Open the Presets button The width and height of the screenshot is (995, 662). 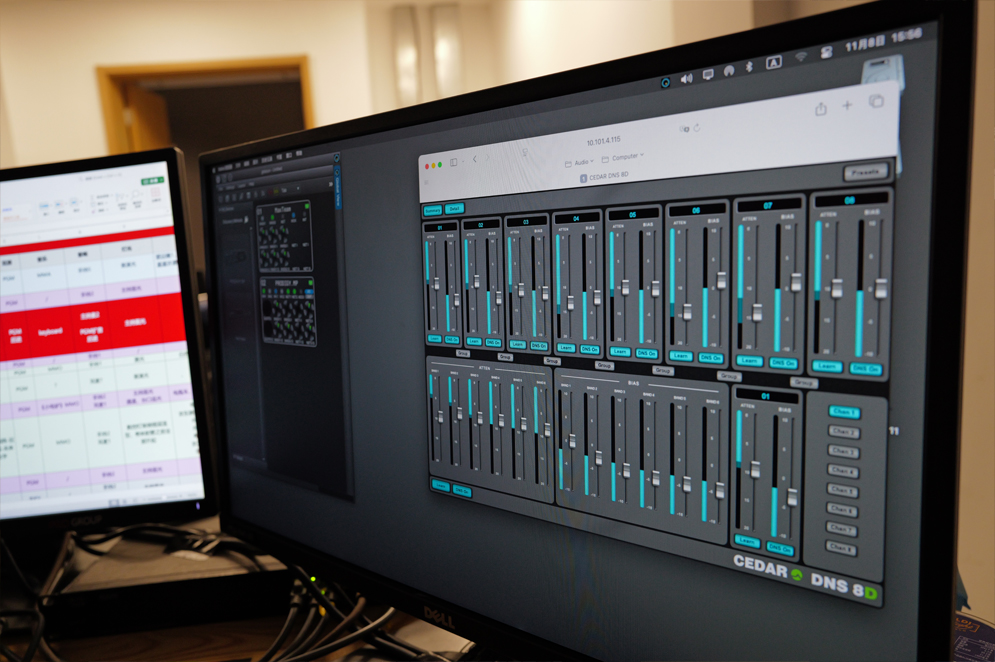pyautogui.click(x=865, y=172)
